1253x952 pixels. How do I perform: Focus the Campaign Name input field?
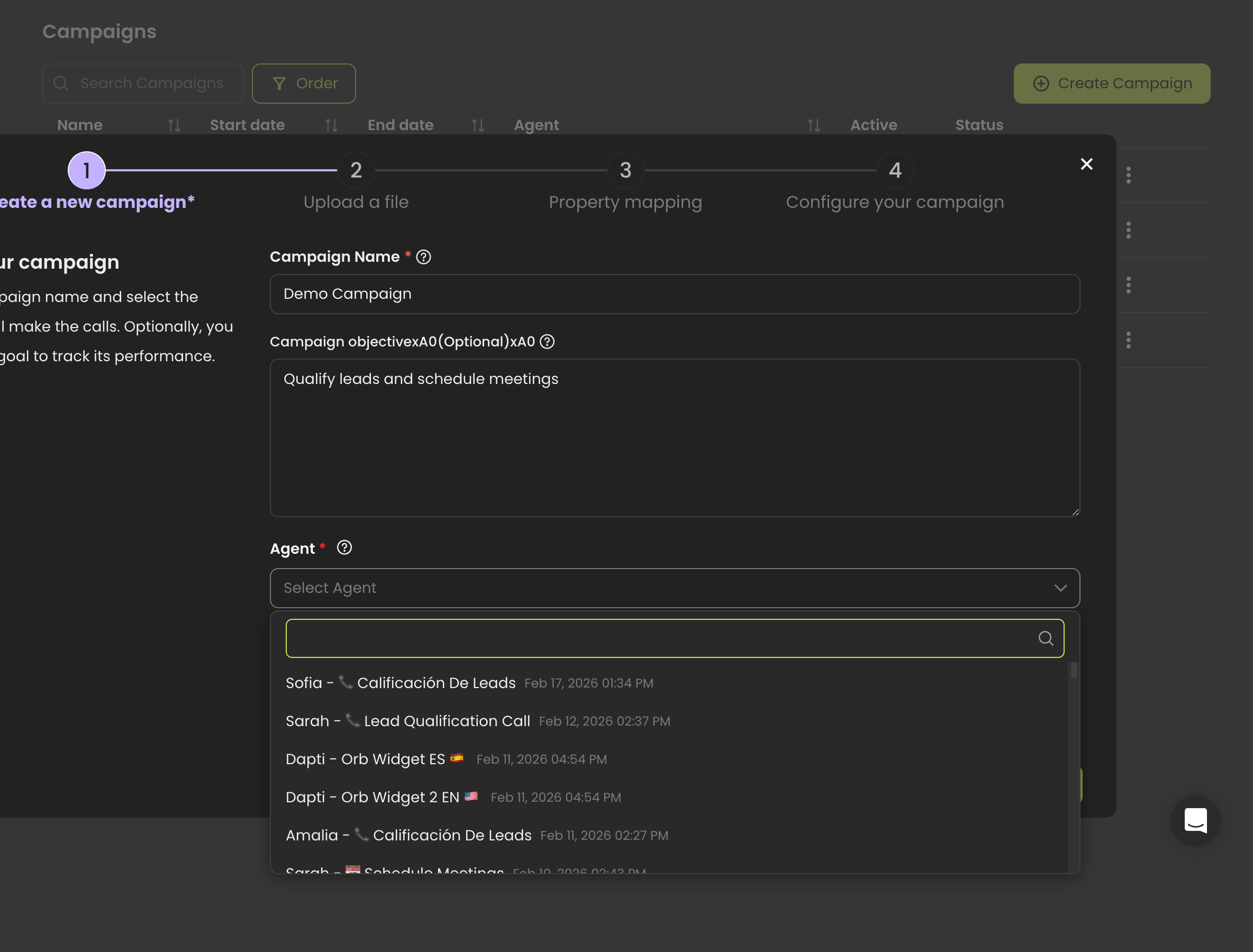click(675, 294)
